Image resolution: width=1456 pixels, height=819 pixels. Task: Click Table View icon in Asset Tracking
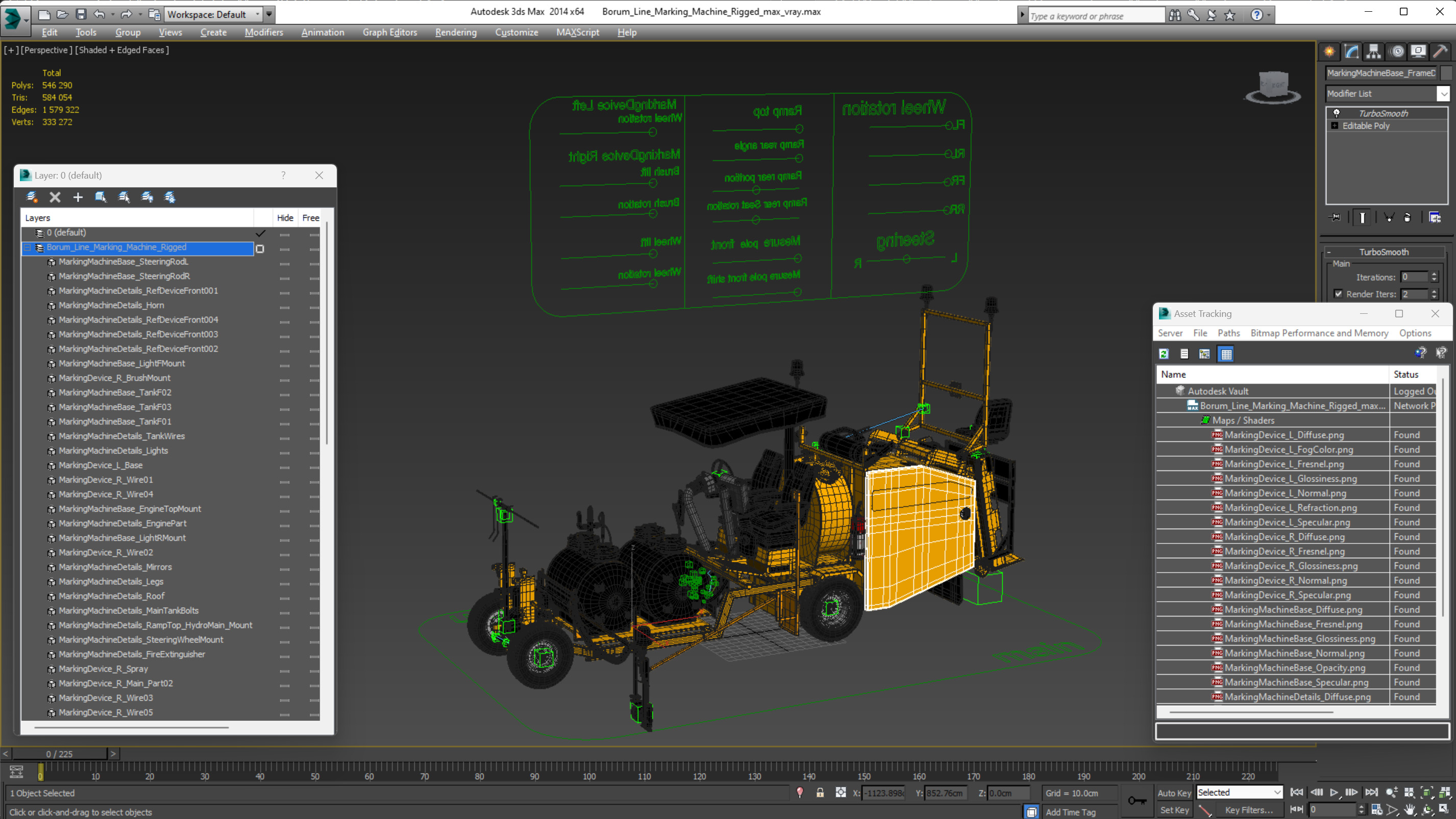[1226, 354]
